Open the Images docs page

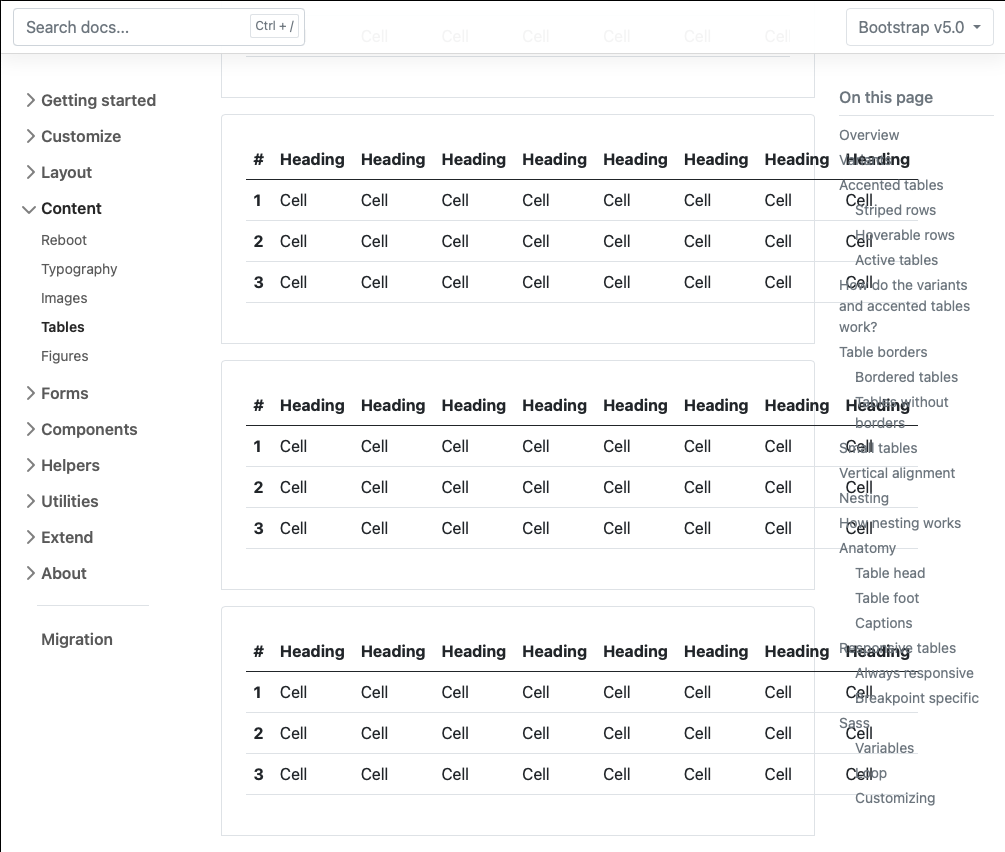point(64,297)
